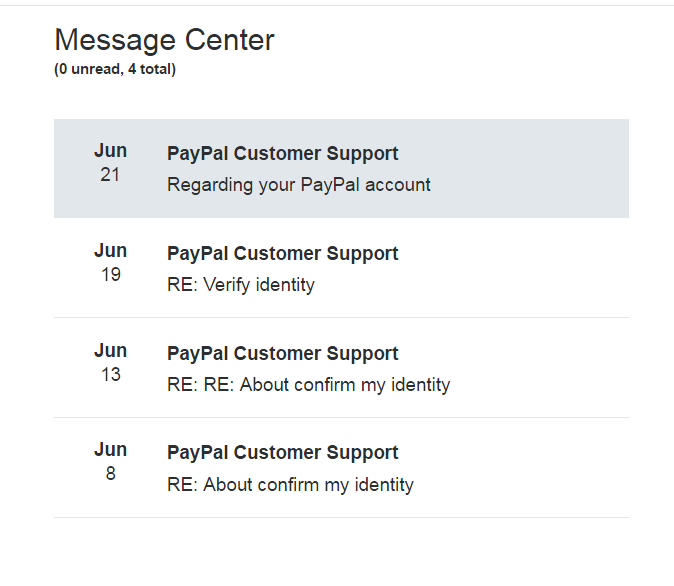The width and height of the screenshot is (674, 586).
Task: Click the Message Center heading
Action: (164, 40)
